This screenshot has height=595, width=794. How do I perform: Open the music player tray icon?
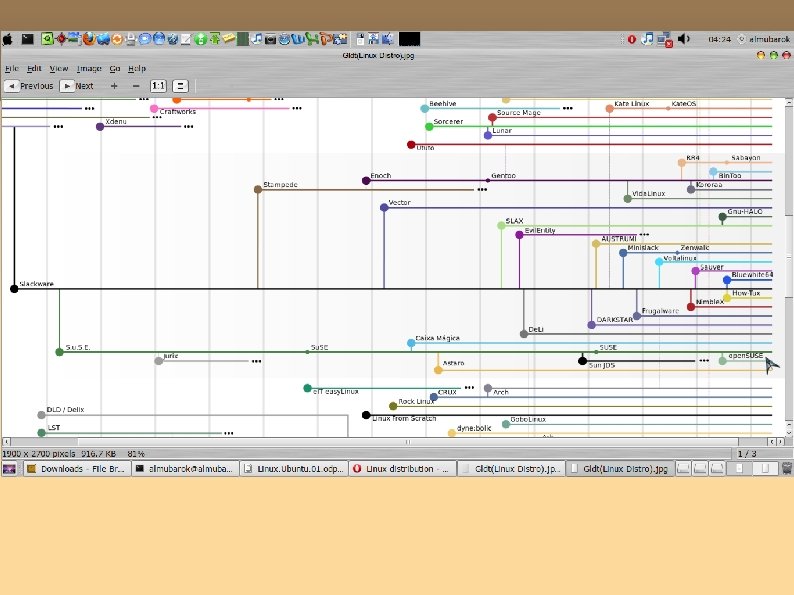tap(647, 39)
